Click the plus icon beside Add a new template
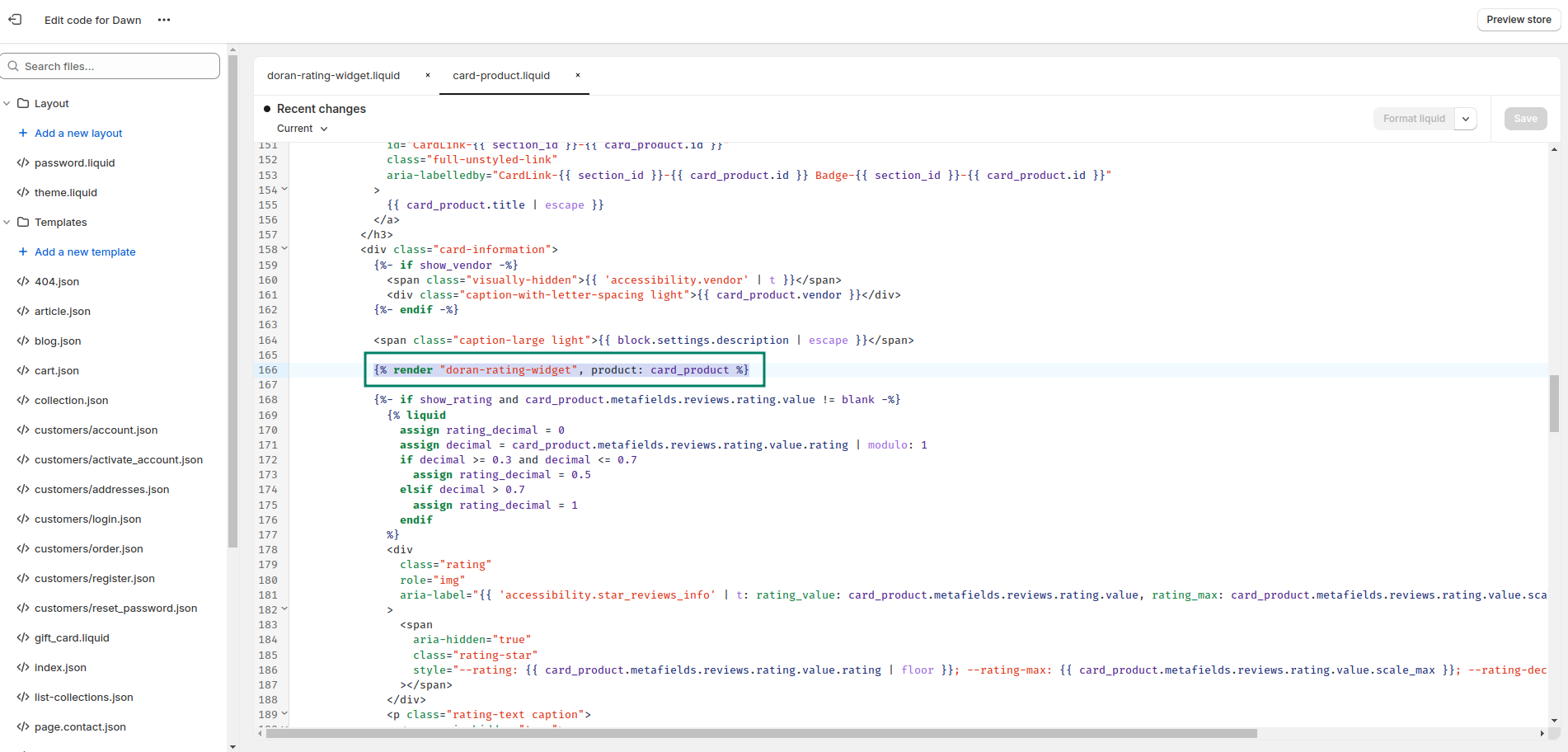Image resolution: width=1568 pixels, height=752 pixels. [23, 251]
